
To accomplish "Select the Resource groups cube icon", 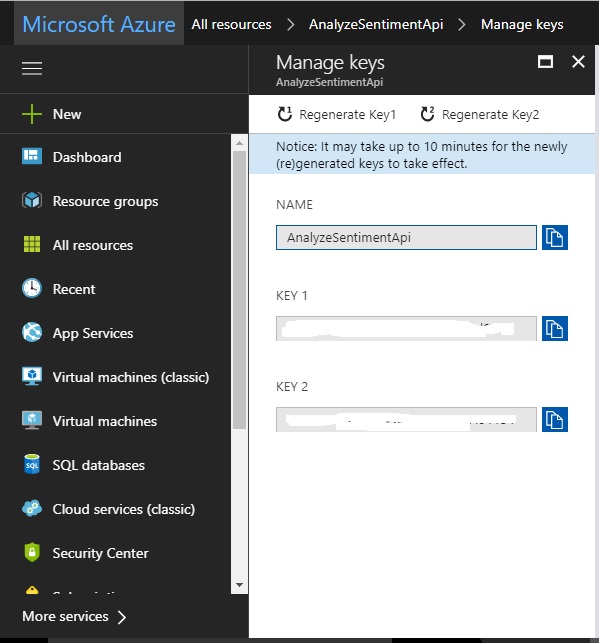I will [x=32, y=201].
